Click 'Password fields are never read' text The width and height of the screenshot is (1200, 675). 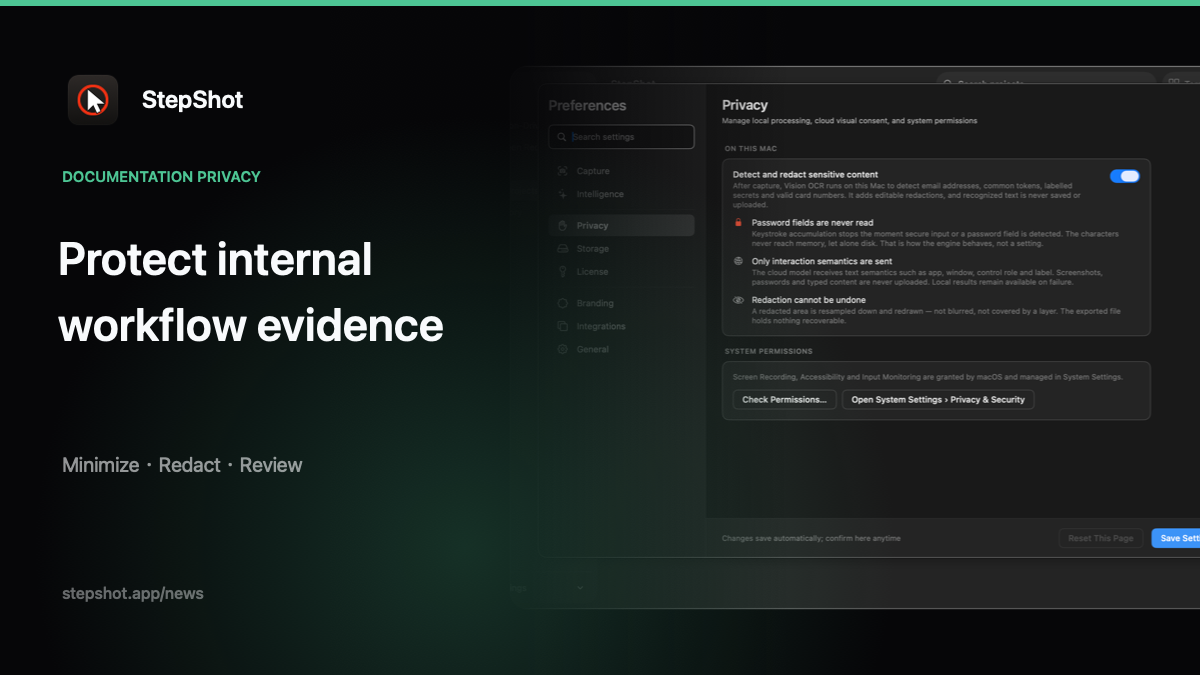click(813, 222)
